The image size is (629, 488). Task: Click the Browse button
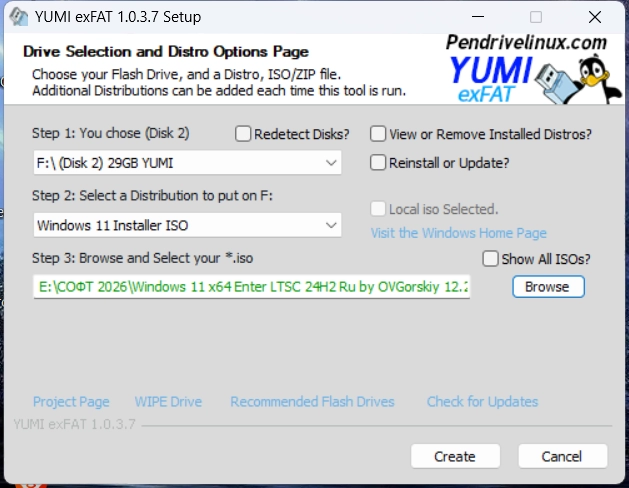point(548,287)
